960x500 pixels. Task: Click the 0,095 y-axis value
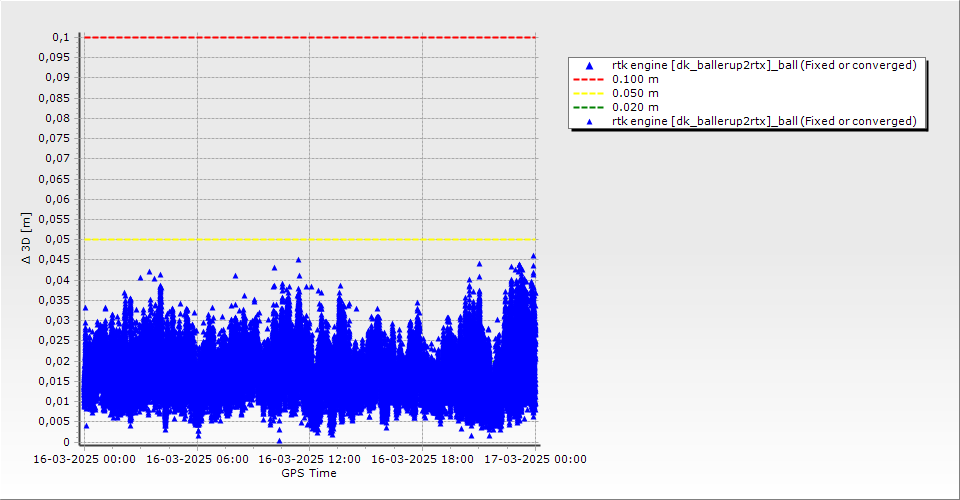54,58
